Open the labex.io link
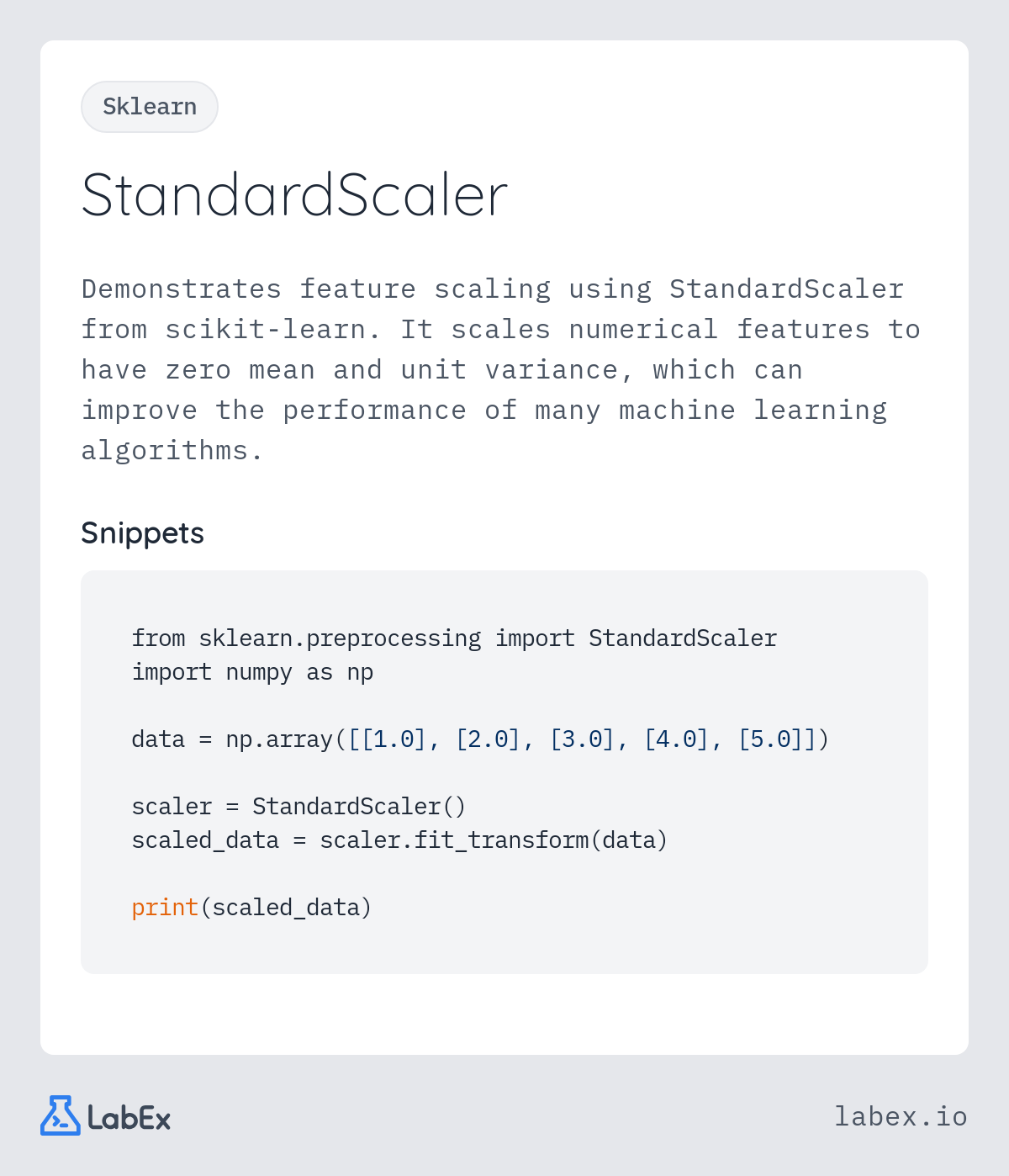 pos(901,1116)
